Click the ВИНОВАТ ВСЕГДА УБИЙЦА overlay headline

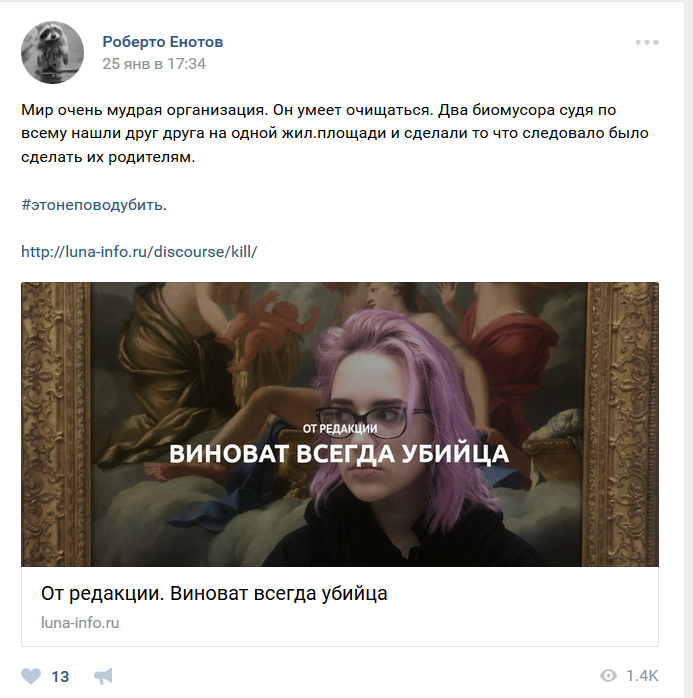click(339, 454)
